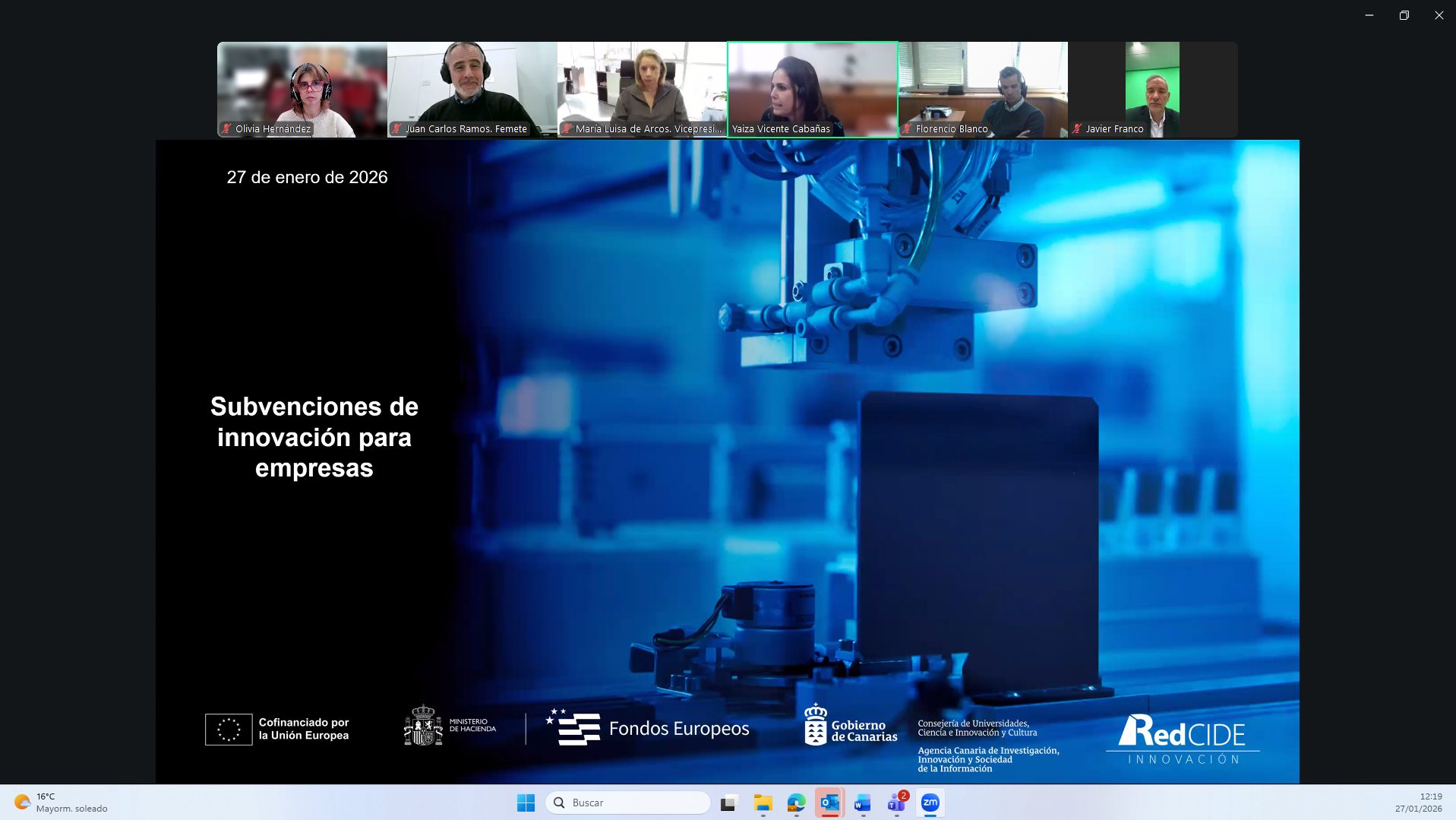Click María Luisa de Arcos's video tile

(x=642, y=87)
